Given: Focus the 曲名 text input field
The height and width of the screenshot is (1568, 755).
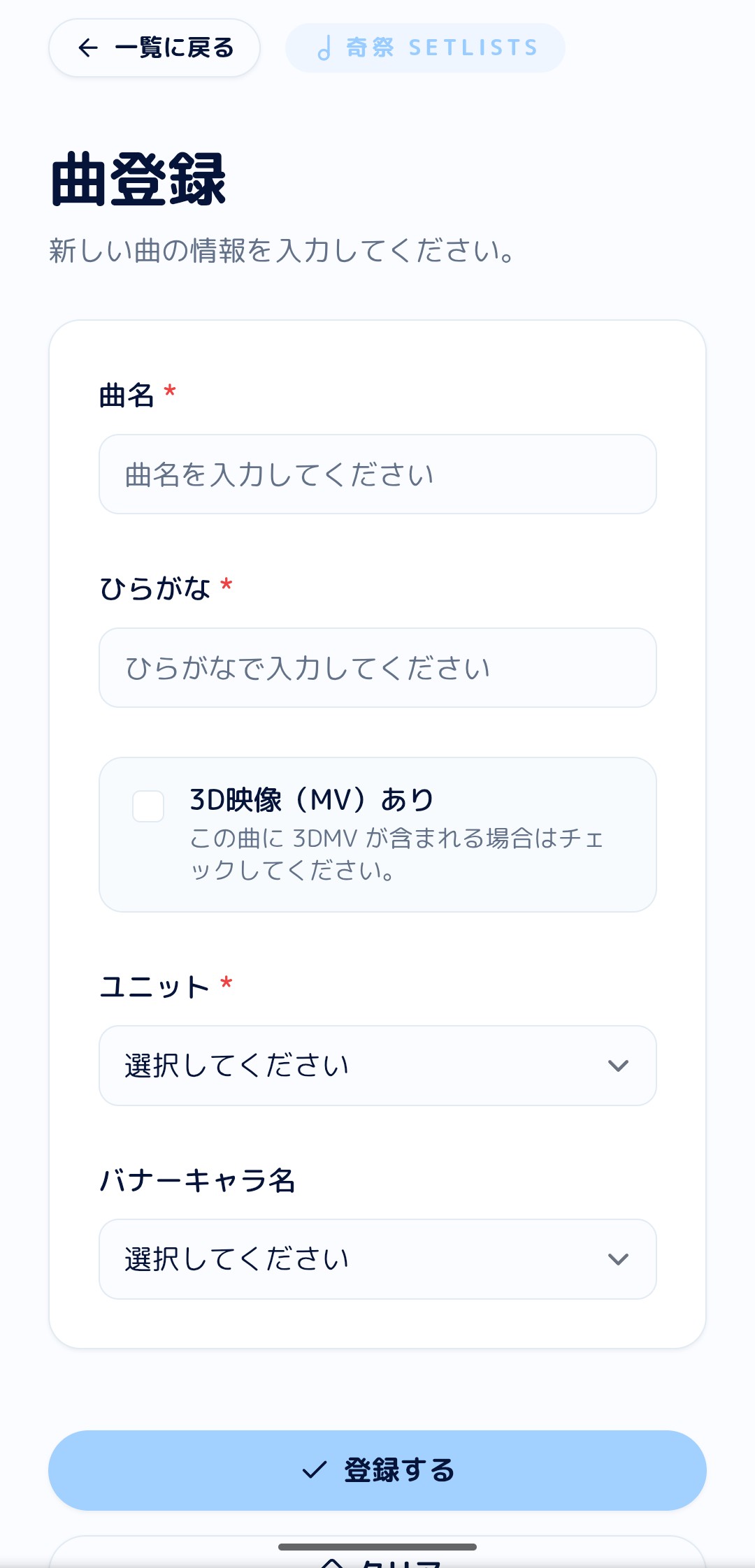Looking at the screenshot, I should 377,474.
